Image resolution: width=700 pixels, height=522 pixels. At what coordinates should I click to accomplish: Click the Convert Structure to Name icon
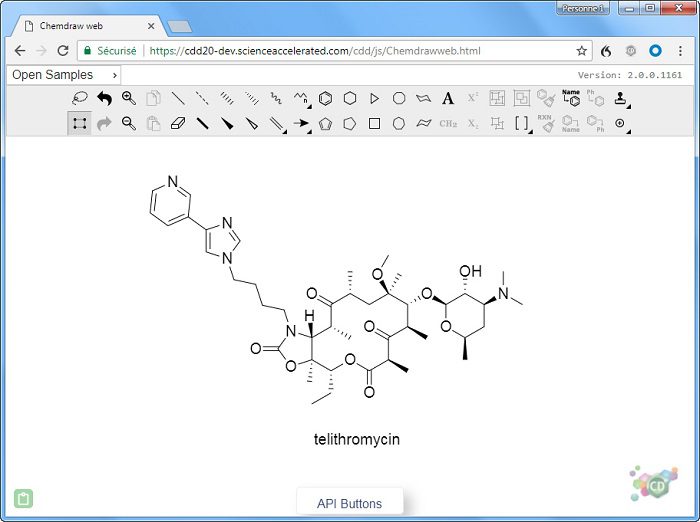point(571,124)
